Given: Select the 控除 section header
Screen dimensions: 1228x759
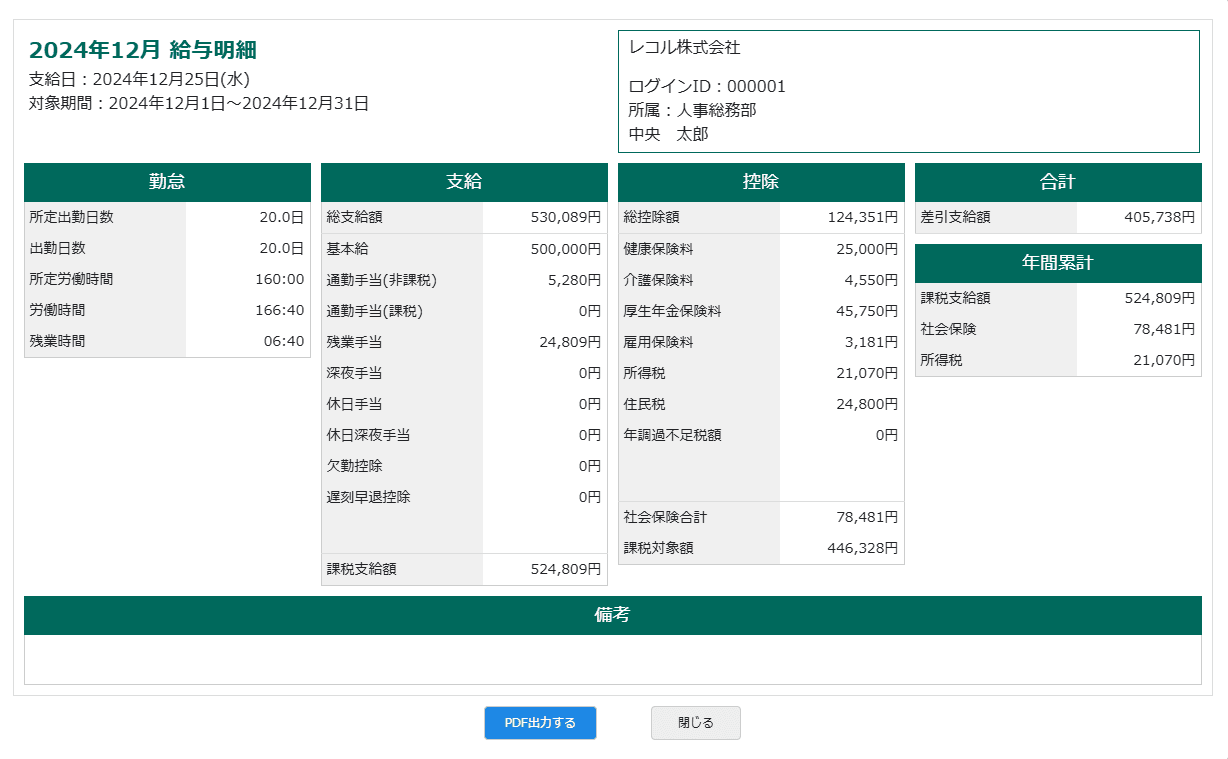Looking at the screenshot, I should click(x=761, y=181).
